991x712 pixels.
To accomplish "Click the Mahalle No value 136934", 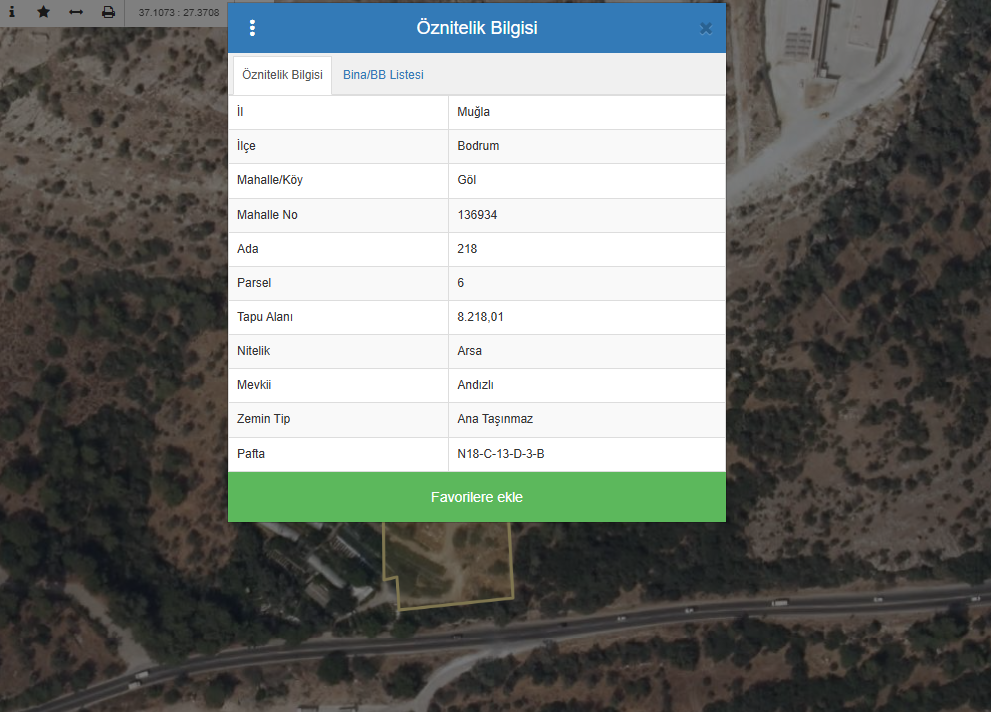I will 477,215.
